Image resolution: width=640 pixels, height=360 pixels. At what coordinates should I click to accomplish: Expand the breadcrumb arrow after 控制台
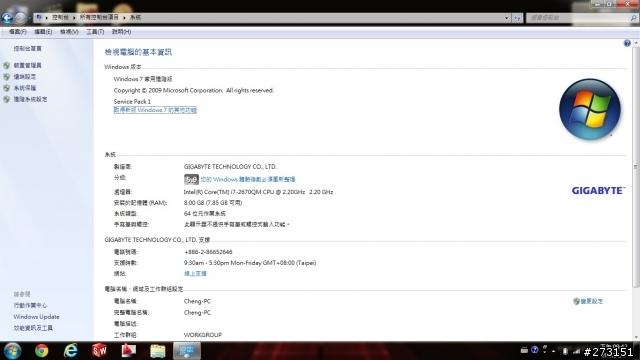(74, 18)
